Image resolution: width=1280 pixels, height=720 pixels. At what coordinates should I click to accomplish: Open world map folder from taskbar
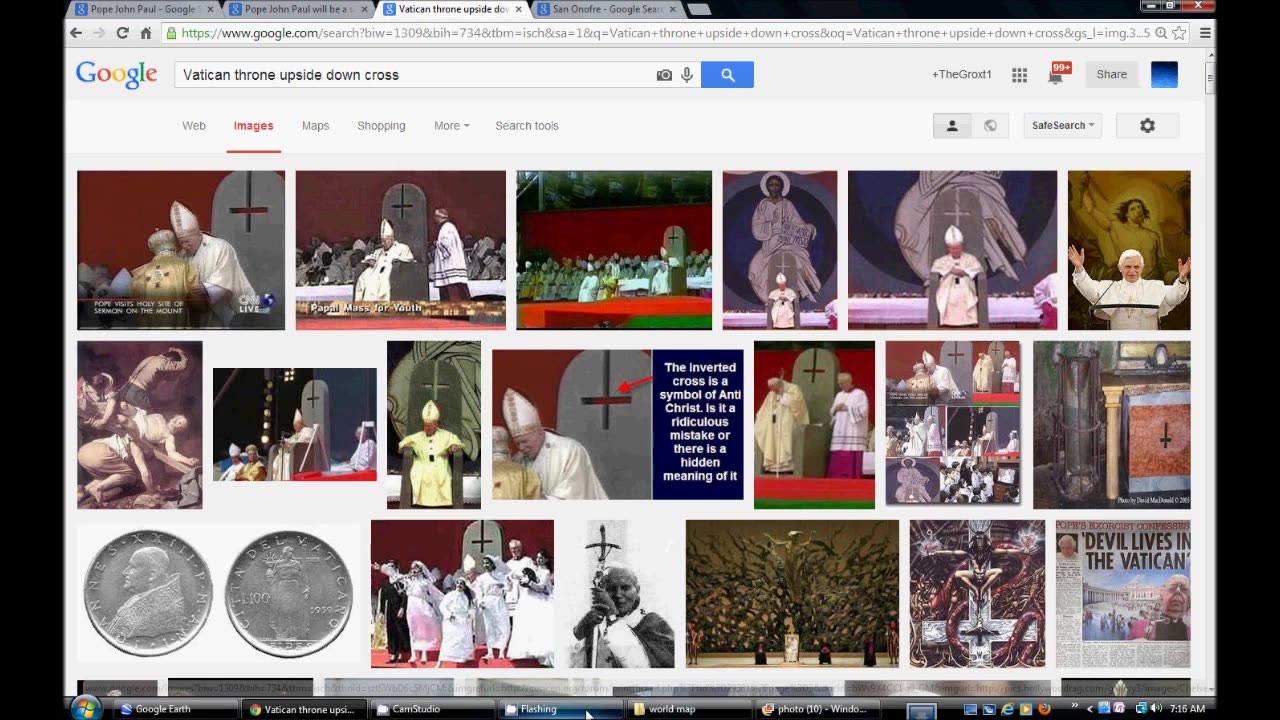point(689,709)
